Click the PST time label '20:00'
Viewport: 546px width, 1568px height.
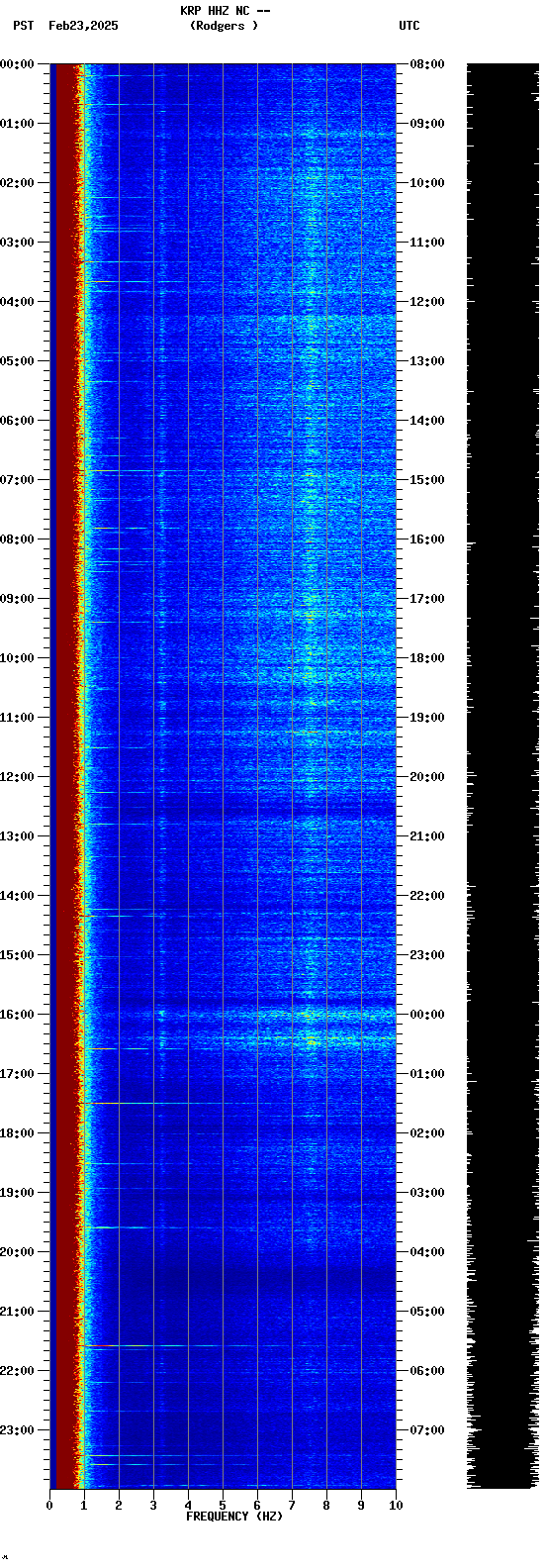coord(17,1252)
